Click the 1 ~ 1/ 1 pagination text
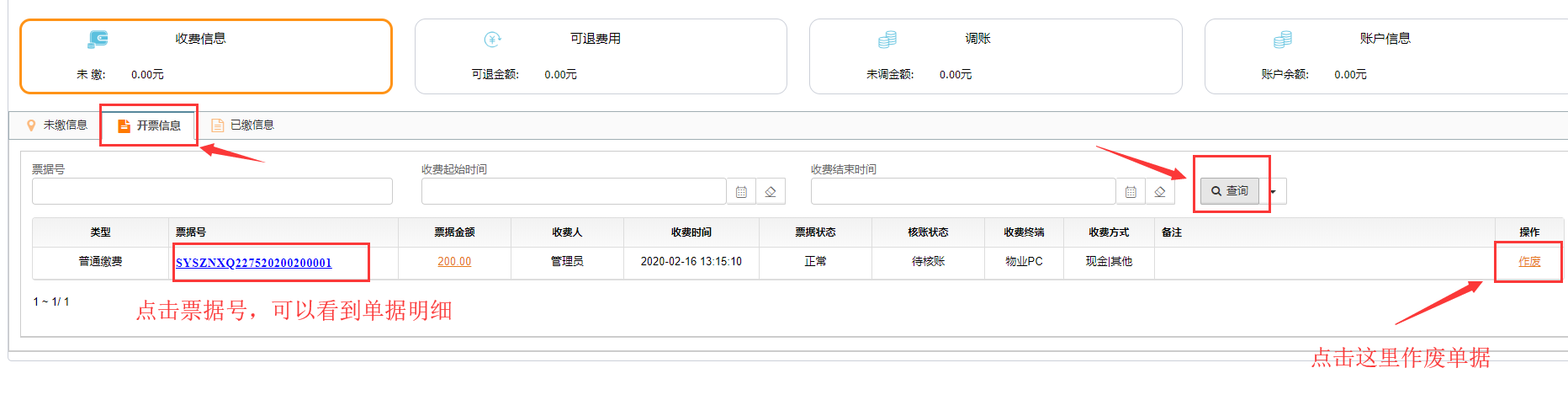Viewport: 1568px width, 400px height. (51, 301)
